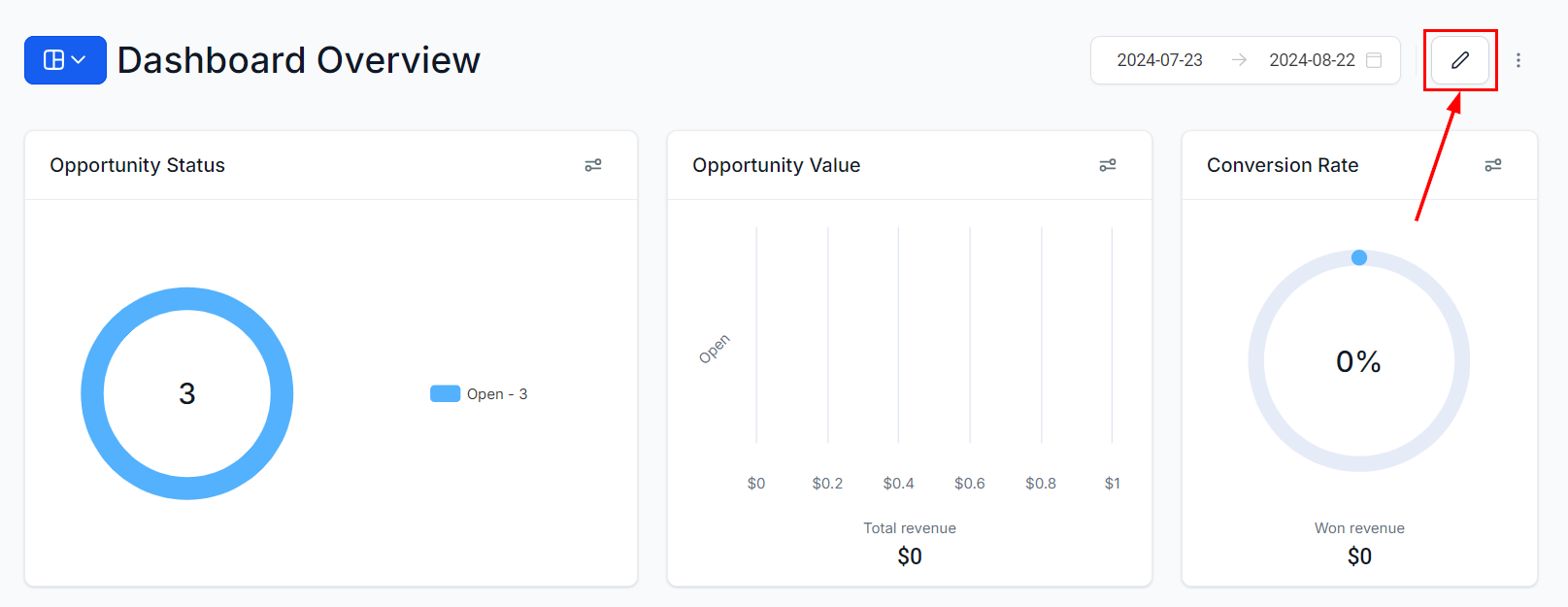Select the start date 2024-07-23 field
1568x607 pixels.
pyautogui.click(x=1159, y=60)
